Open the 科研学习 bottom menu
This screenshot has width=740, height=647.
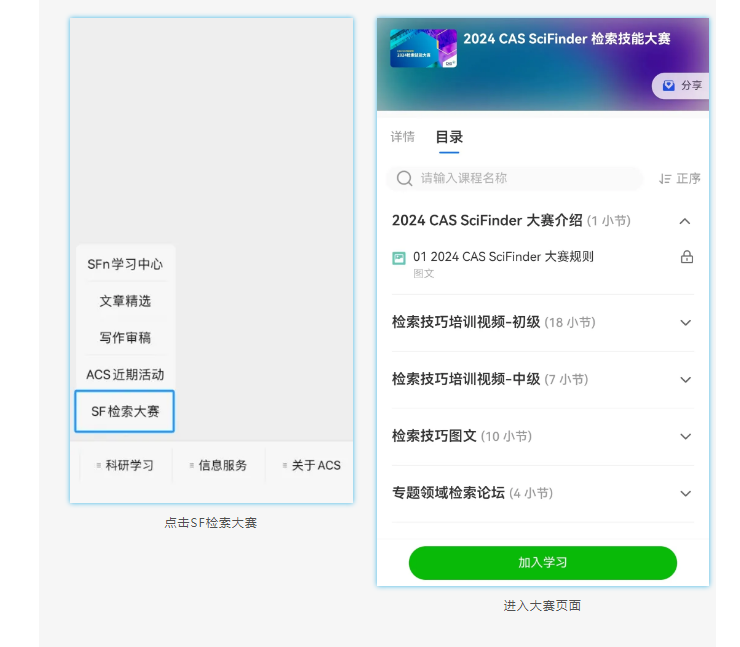(127, 465)
